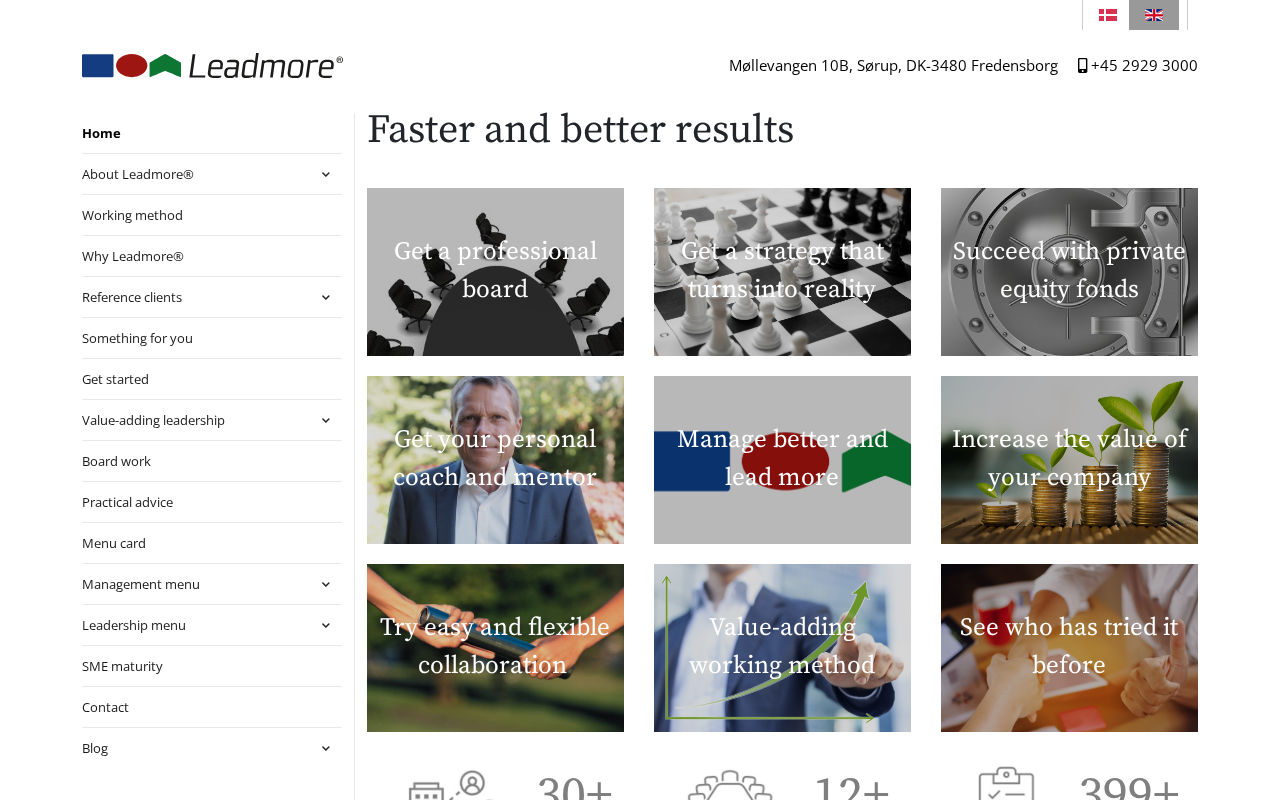Viewport: 1280px width, 800px height.
Task: Expand the Blog submenu chevron
Action: point(325,748)
